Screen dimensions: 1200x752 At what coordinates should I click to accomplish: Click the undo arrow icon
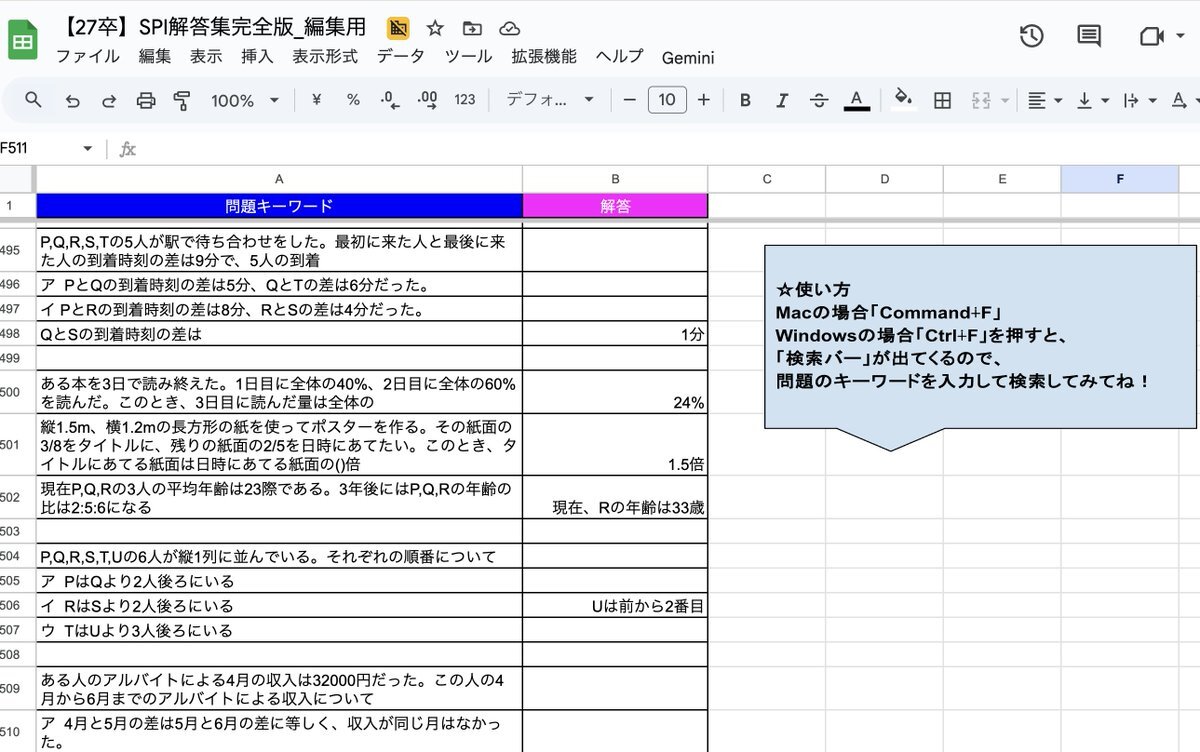click(72, 100)
